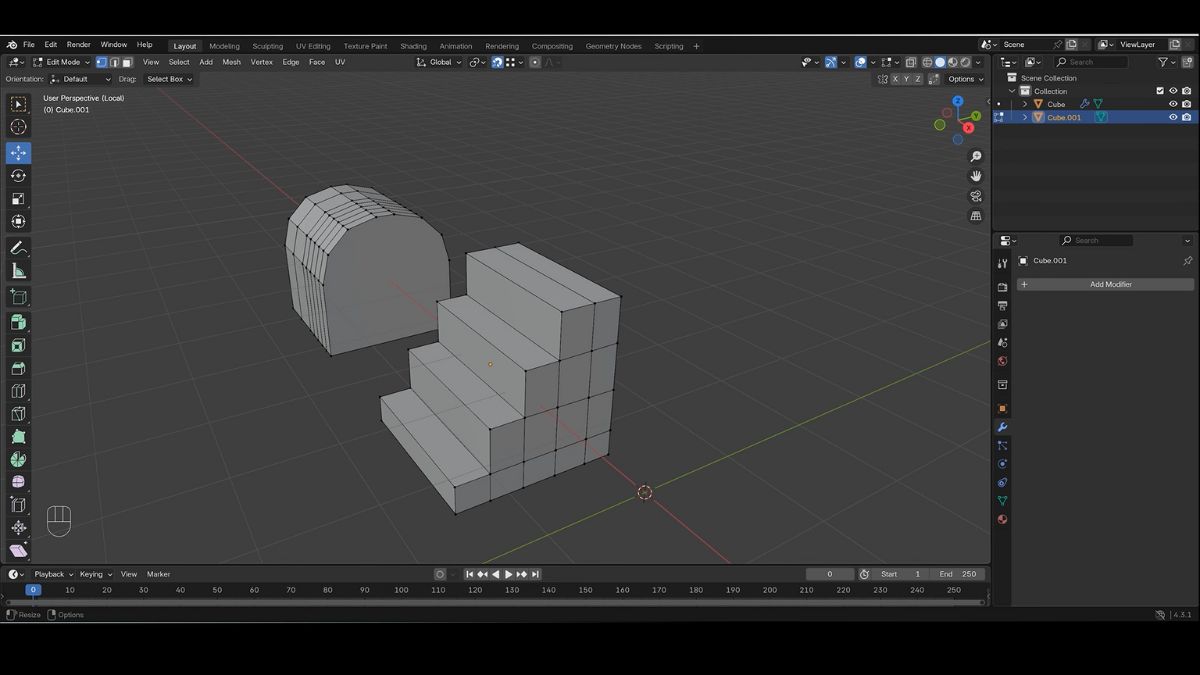Image resolution: width=1200 pixels, height=675 pixels.
Task: Click the End frame field
Action: pyautogui.click(x=959, y=574)
